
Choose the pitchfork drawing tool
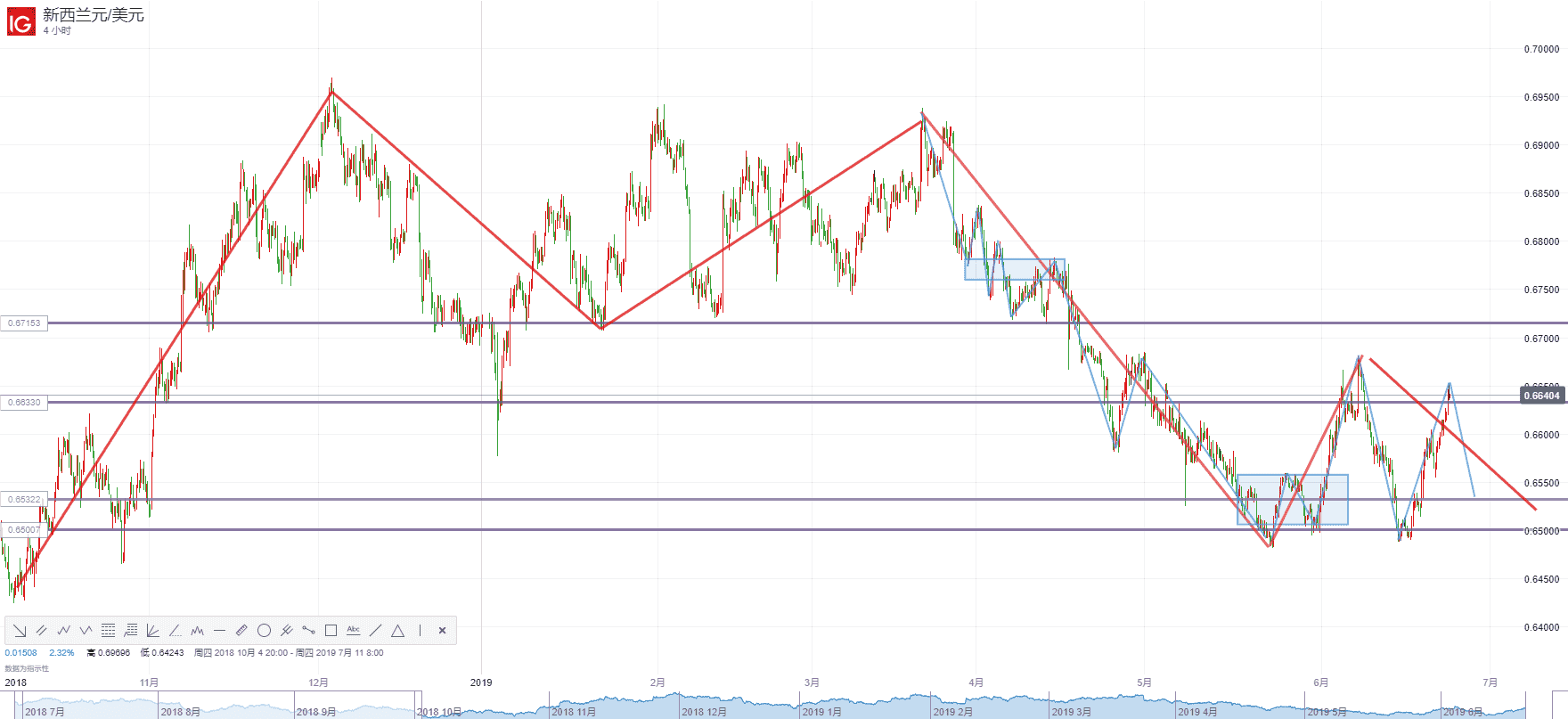(286, 631)
